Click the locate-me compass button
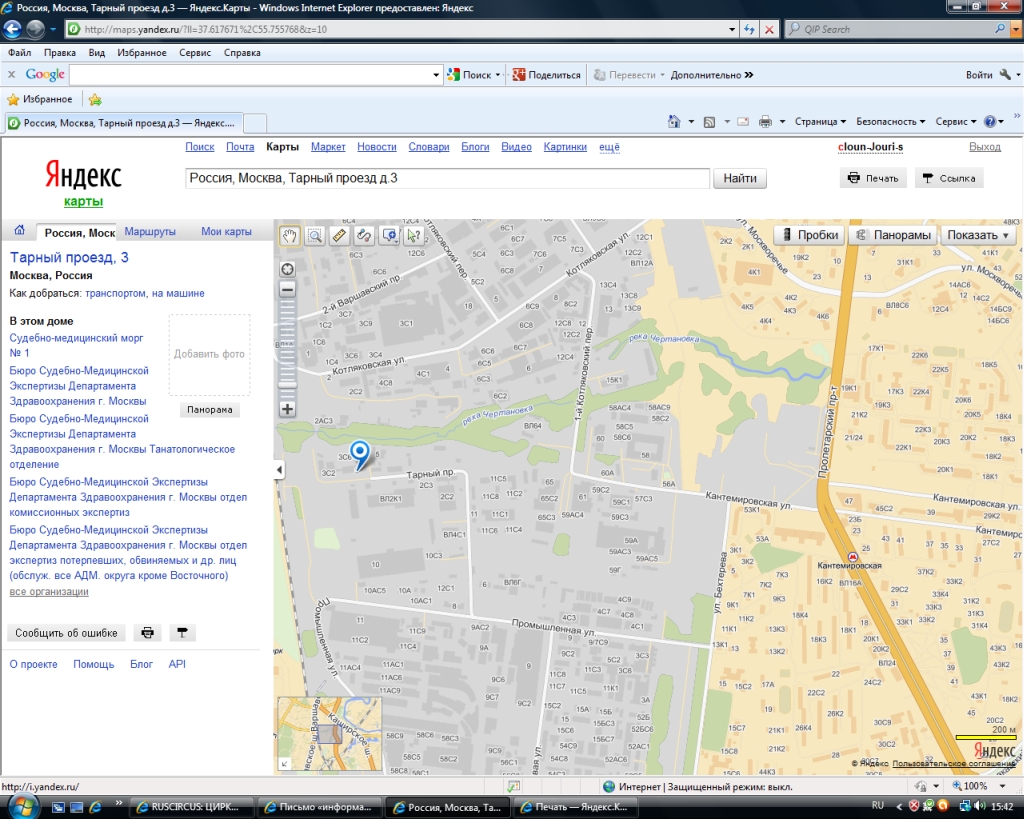This screenshot has height=819, width=1024. tap(287, 269)
